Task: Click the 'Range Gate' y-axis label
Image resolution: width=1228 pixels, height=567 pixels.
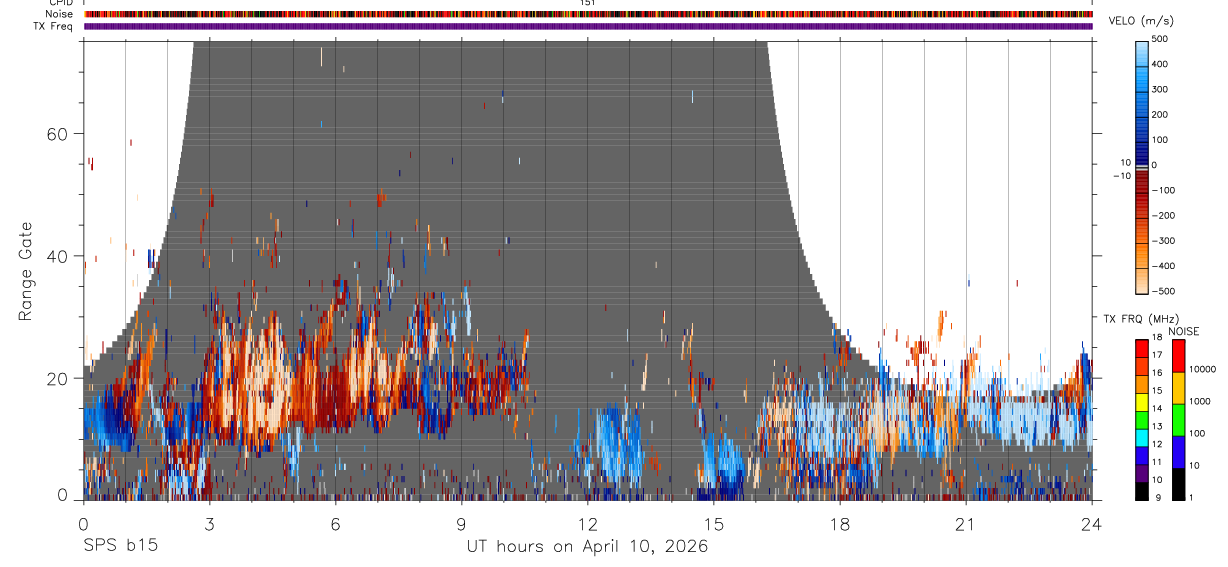Action: tap(26, 271)
